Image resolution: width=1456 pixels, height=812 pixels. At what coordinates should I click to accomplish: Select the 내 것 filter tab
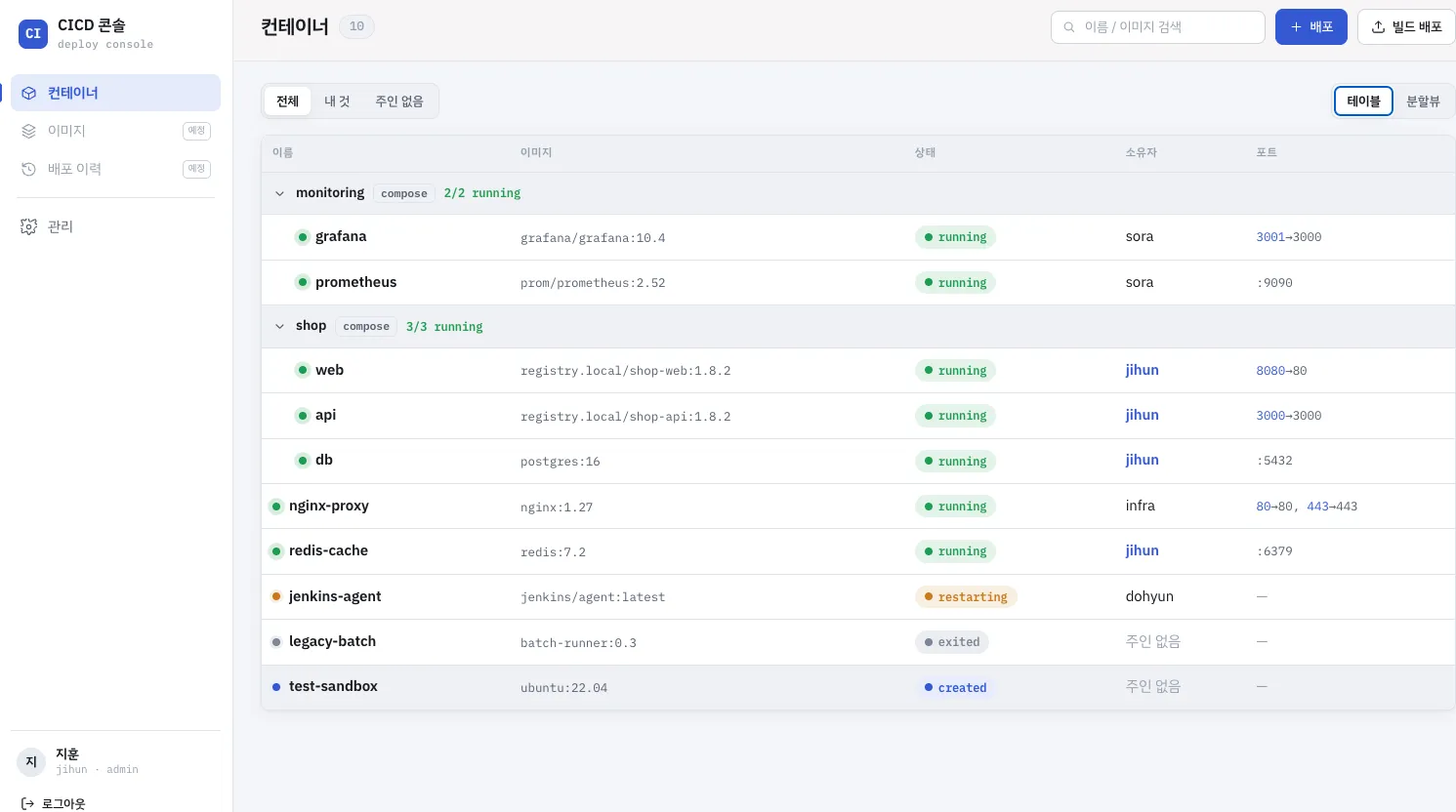point(337,101)
